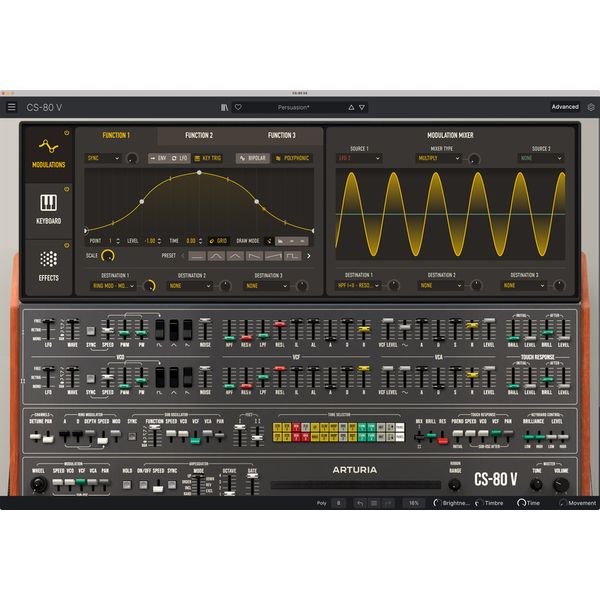600x600 pixels.
Task: Adjust the master Tune knob
Action: point(536,485)
